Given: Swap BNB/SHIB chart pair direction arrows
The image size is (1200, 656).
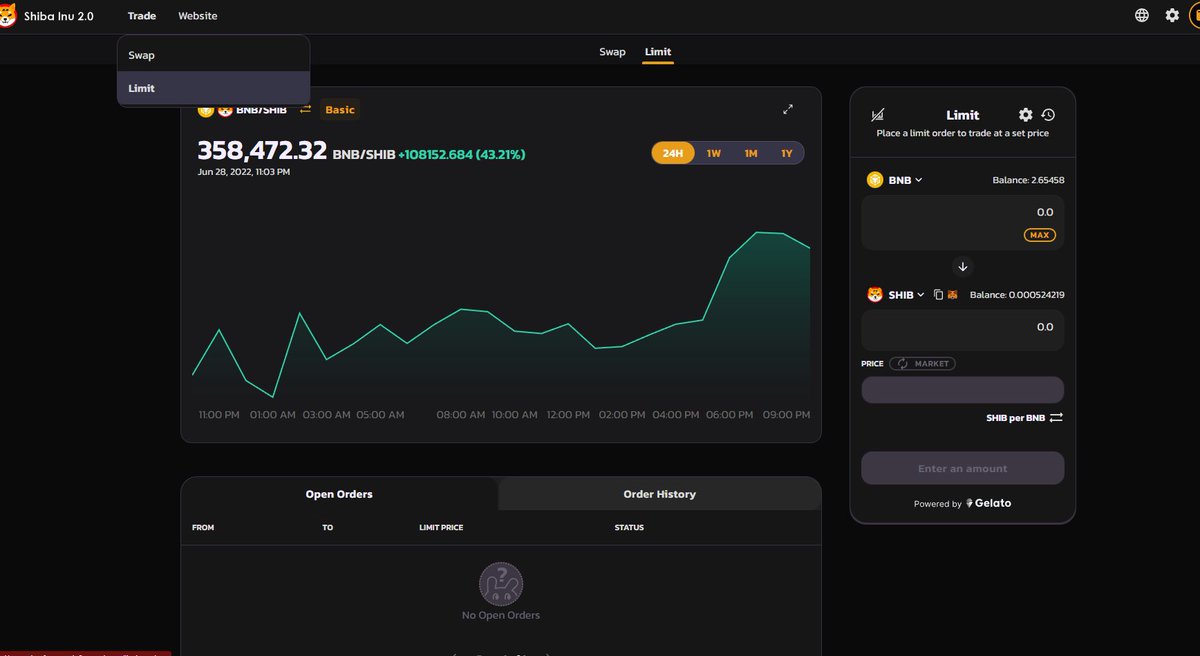Looking at the screenshot, I should [x=306, y=110].
